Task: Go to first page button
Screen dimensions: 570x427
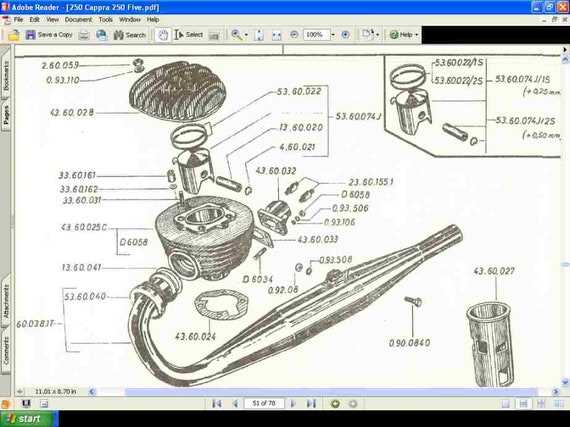Action: coord(217,403)
